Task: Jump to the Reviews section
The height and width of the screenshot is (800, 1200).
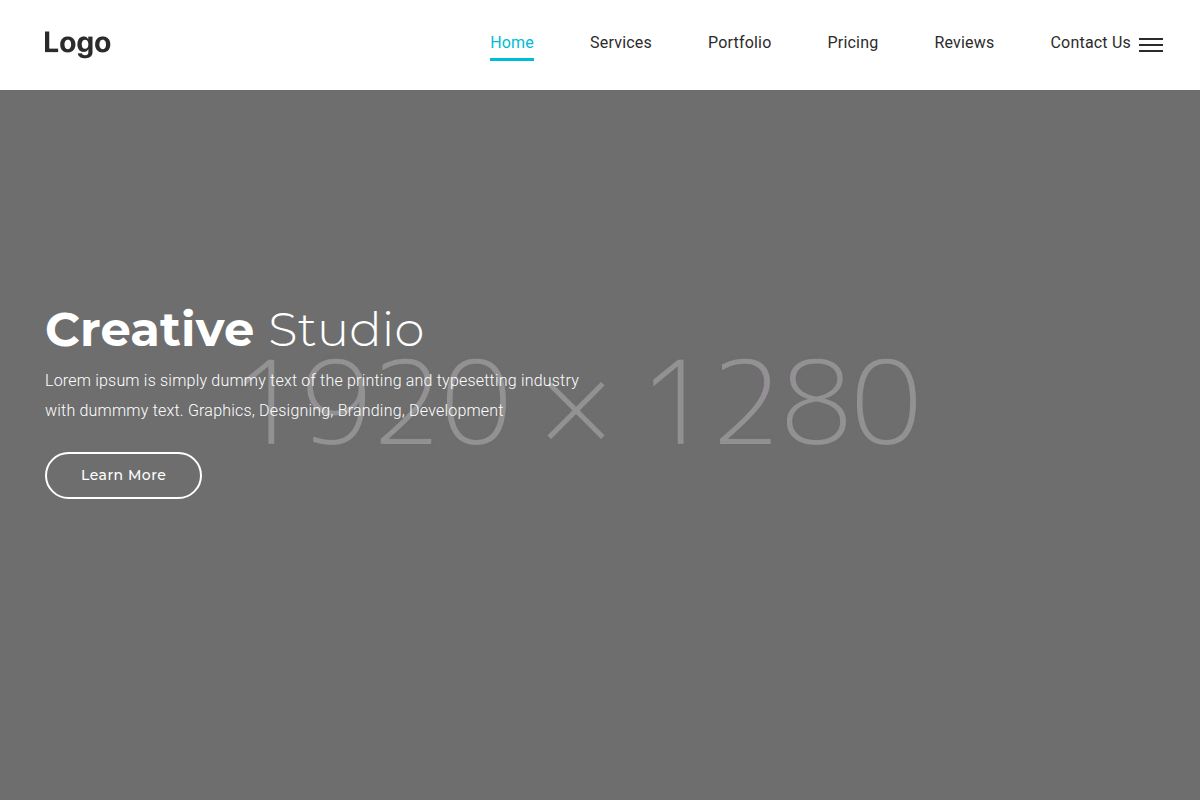Action: [x=963, y=42]
